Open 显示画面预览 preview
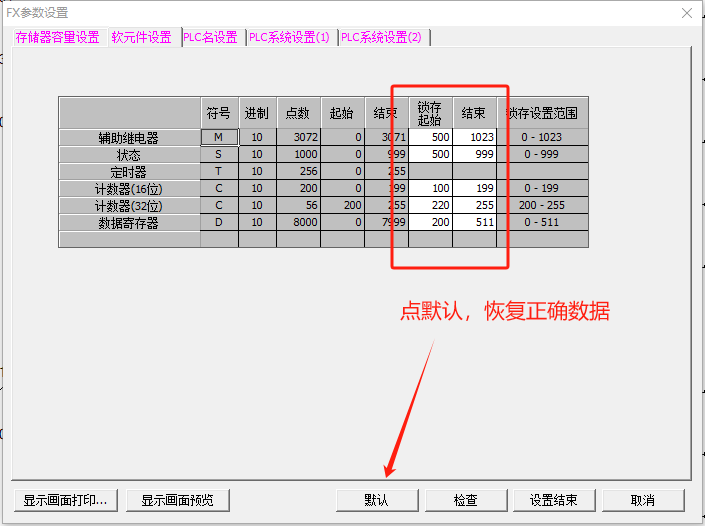 click(x=184, y=500)
